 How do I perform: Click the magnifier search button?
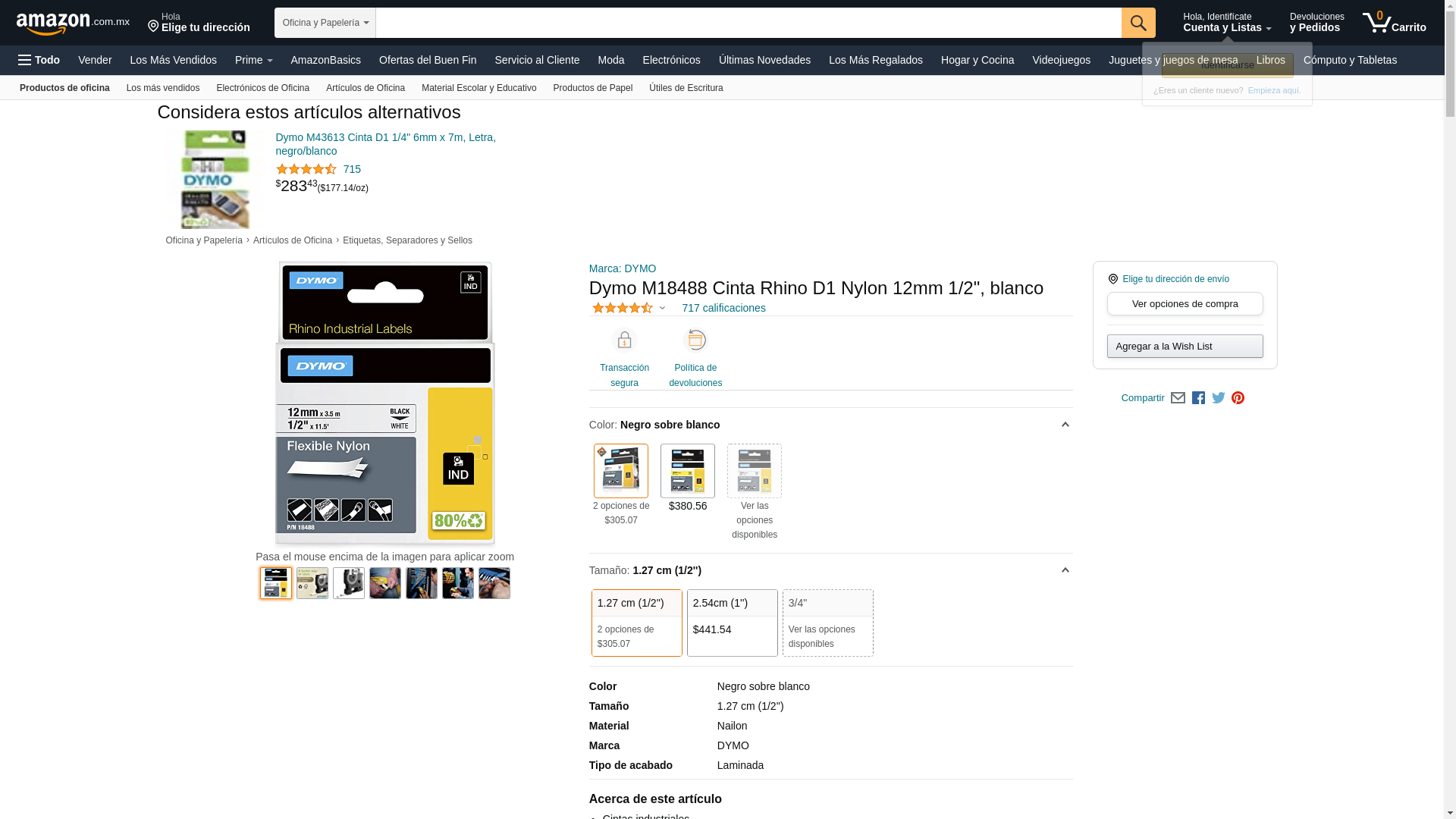coord(1138,23)
